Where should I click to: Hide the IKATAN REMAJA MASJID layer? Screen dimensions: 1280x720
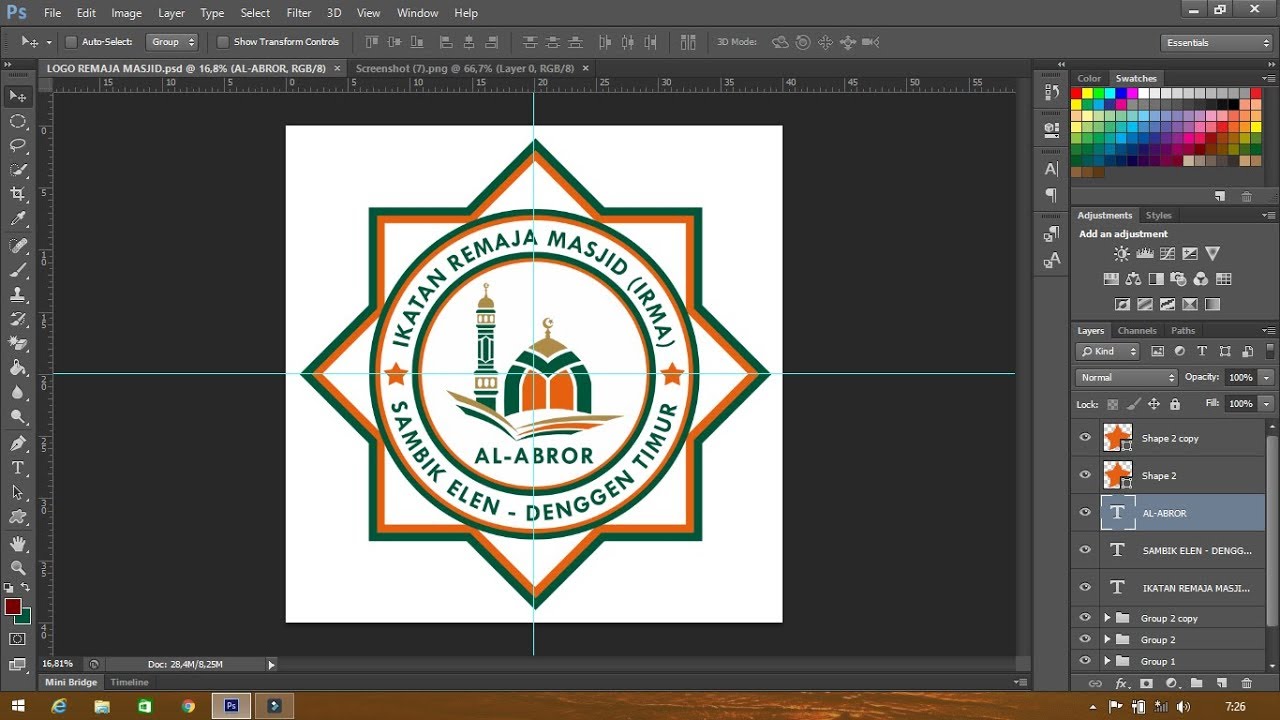[x=1085, y=587]
